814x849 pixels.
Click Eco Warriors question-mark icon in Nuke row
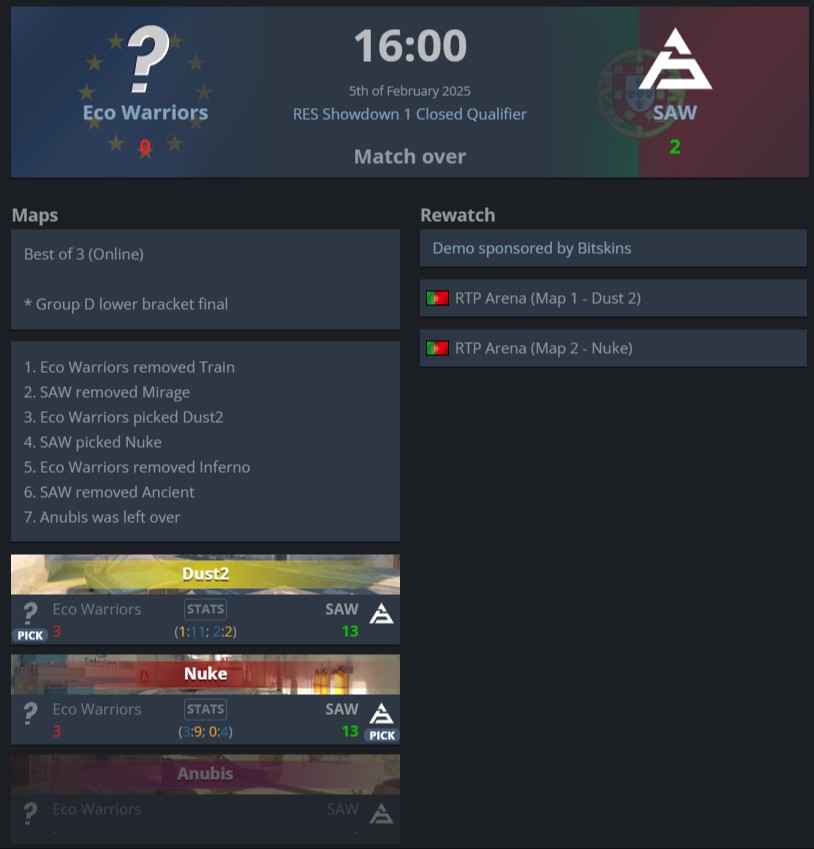coord(30,714)
